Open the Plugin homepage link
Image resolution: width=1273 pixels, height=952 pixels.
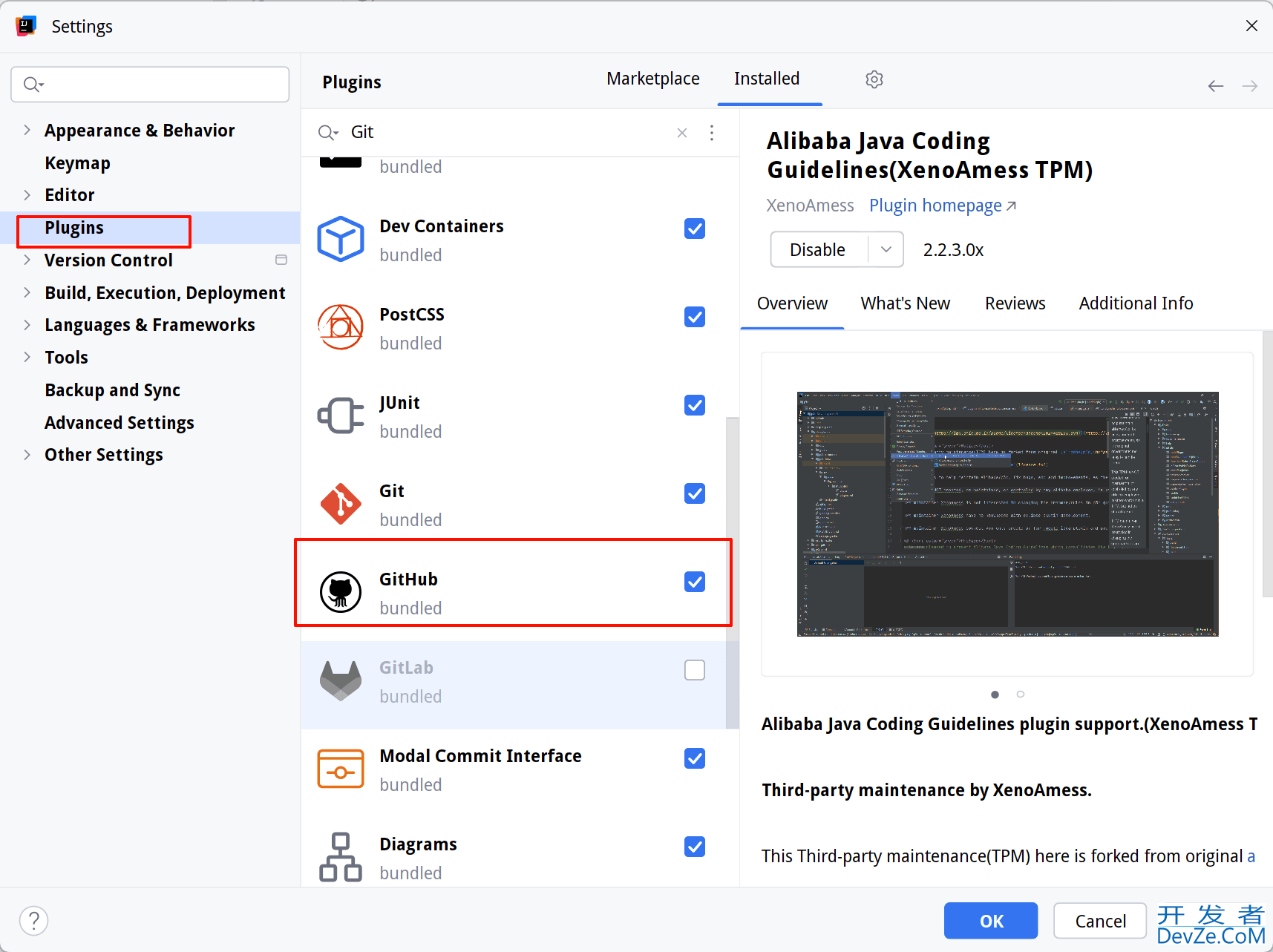943,206
